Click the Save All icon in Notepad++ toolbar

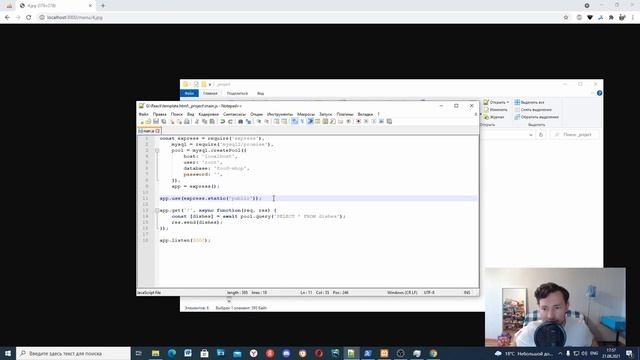click(x=164, y=122)
